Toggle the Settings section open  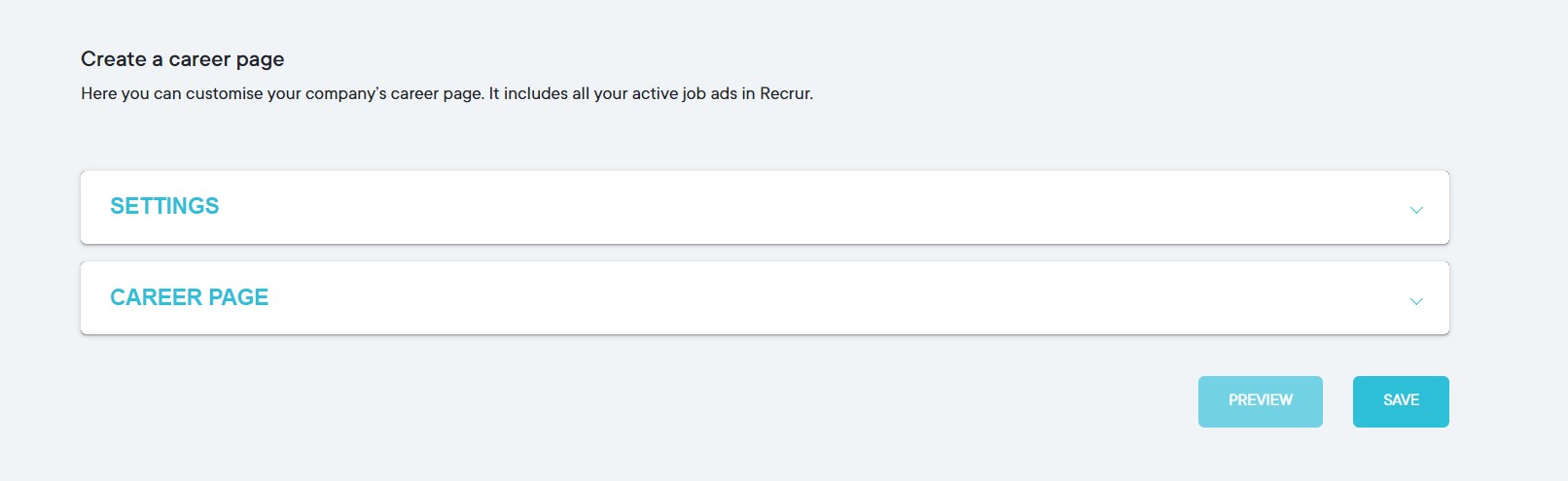[765, 208]
